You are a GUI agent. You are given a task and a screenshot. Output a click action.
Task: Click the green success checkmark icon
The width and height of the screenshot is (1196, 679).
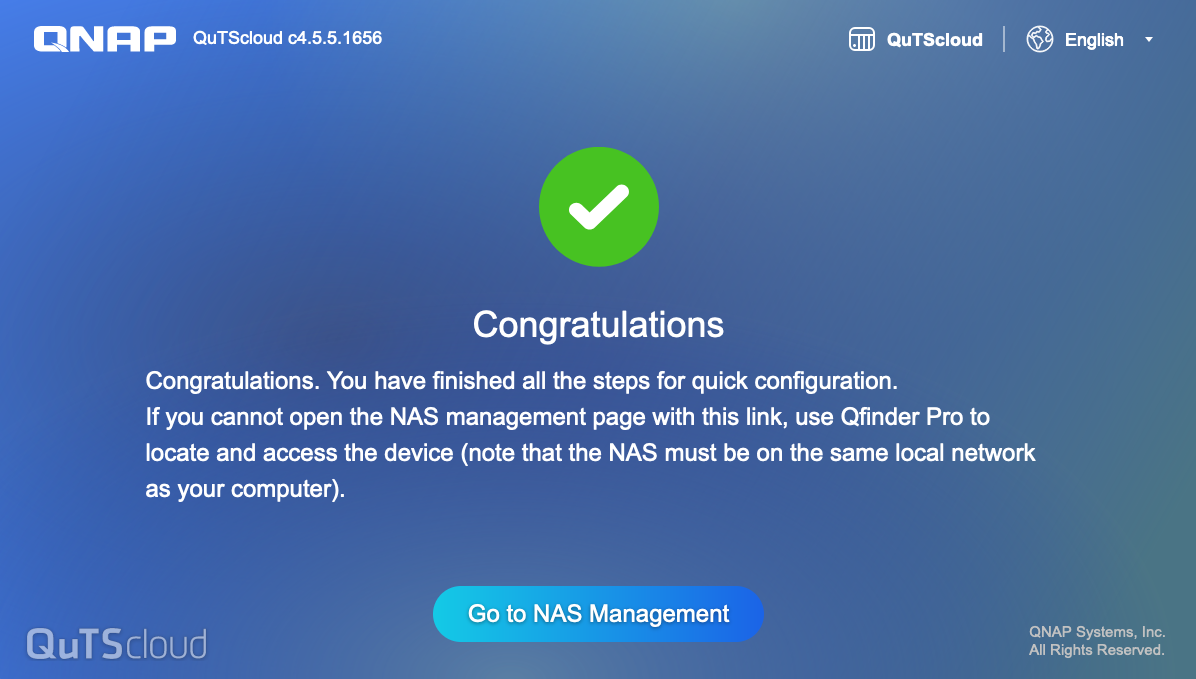pos(598,207)
